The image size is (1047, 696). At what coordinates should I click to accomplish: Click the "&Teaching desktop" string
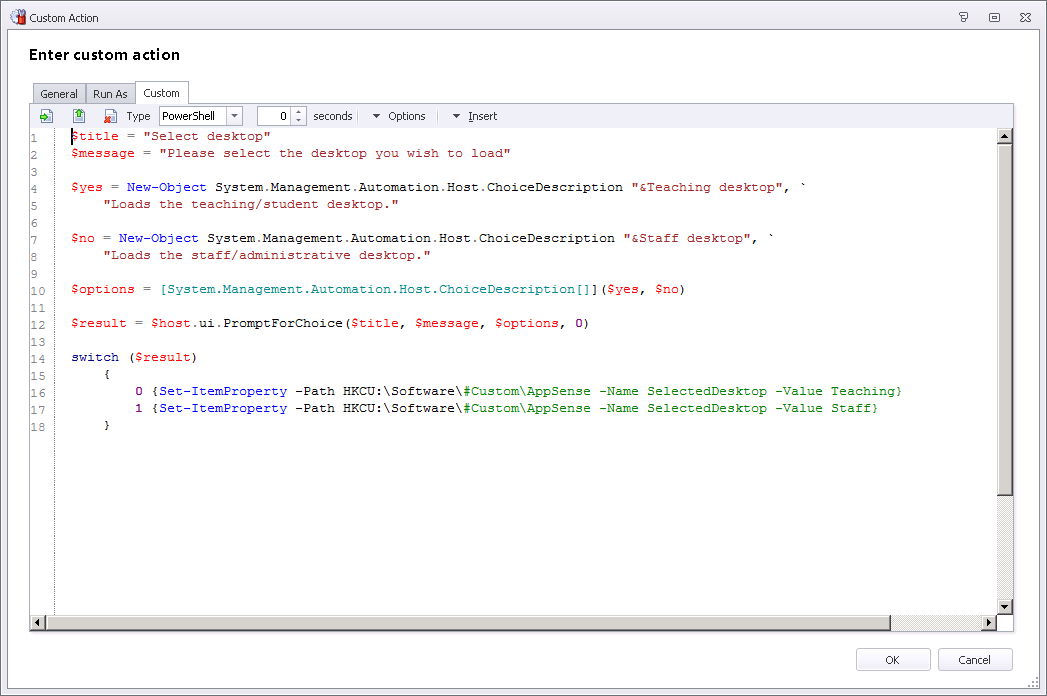pyautogui.click(x=707, y=188)
